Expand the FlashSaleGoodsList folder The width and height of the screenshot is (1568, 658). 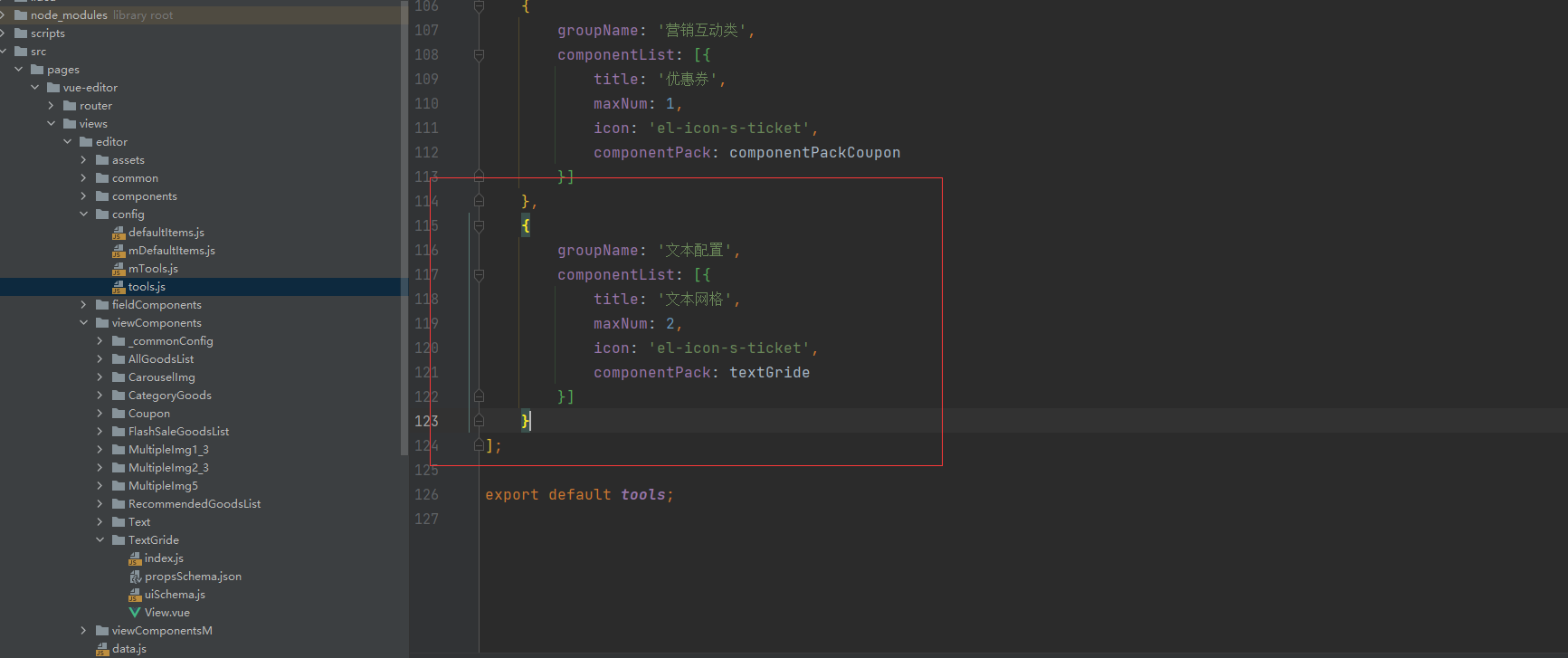click(100, 432)
